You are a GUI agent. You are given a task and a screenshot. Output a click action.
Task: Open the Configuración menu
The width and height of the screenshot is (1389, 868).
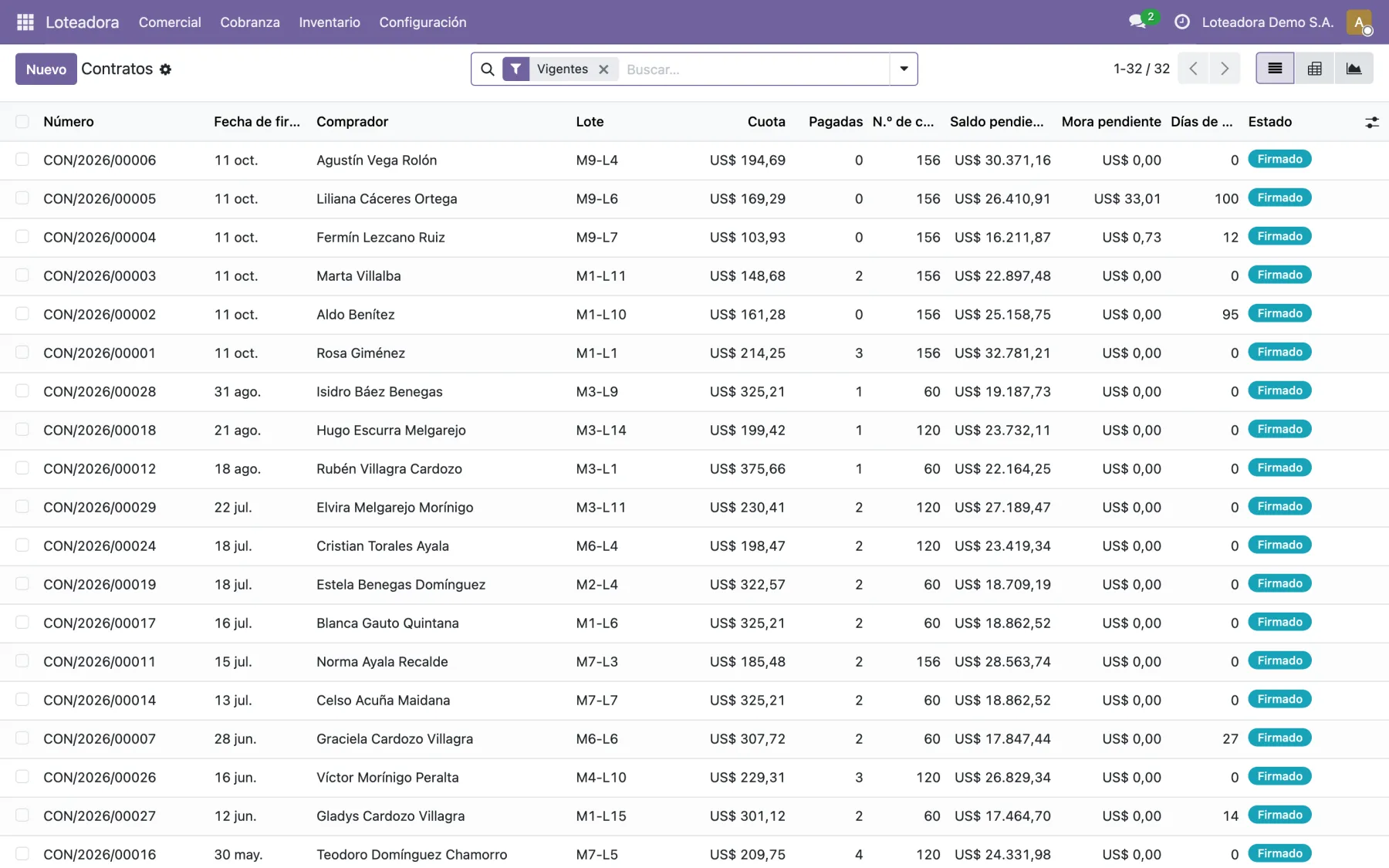423,22
